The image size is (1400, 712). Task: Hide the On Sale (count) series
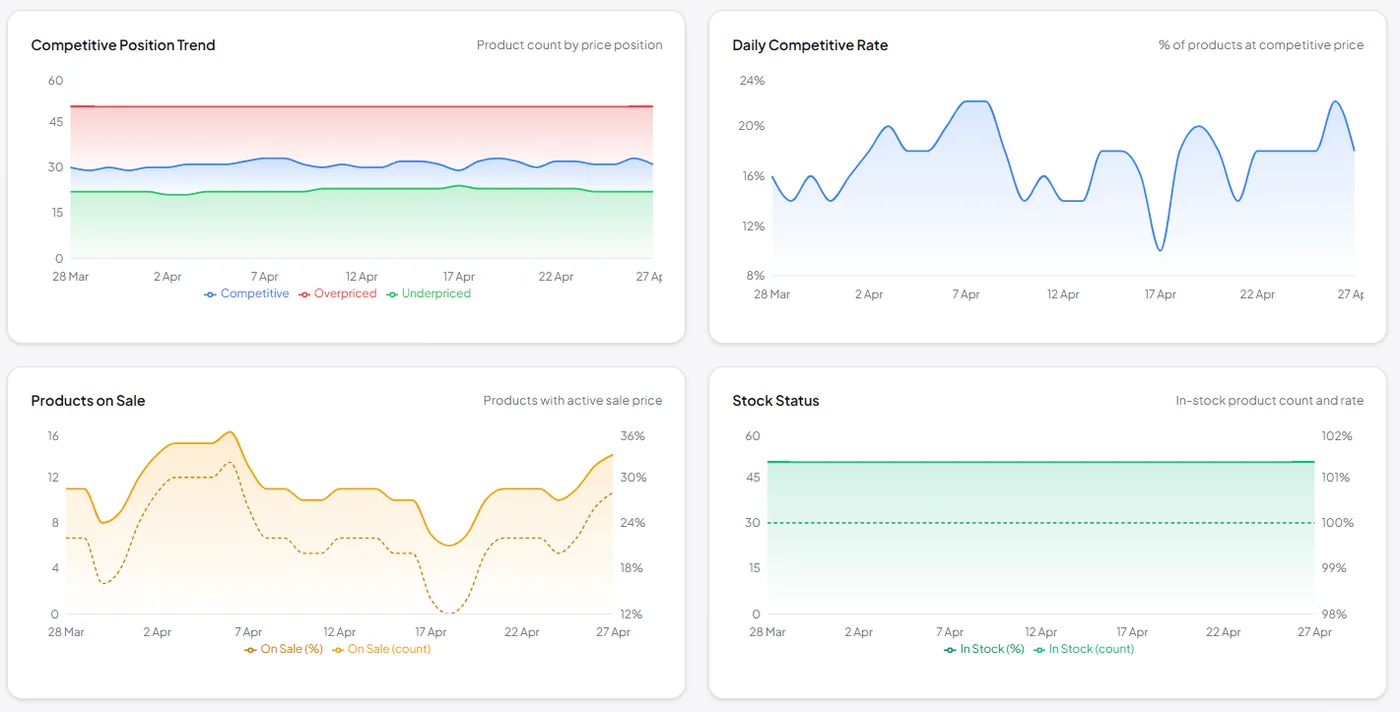[x=381, y=649]
